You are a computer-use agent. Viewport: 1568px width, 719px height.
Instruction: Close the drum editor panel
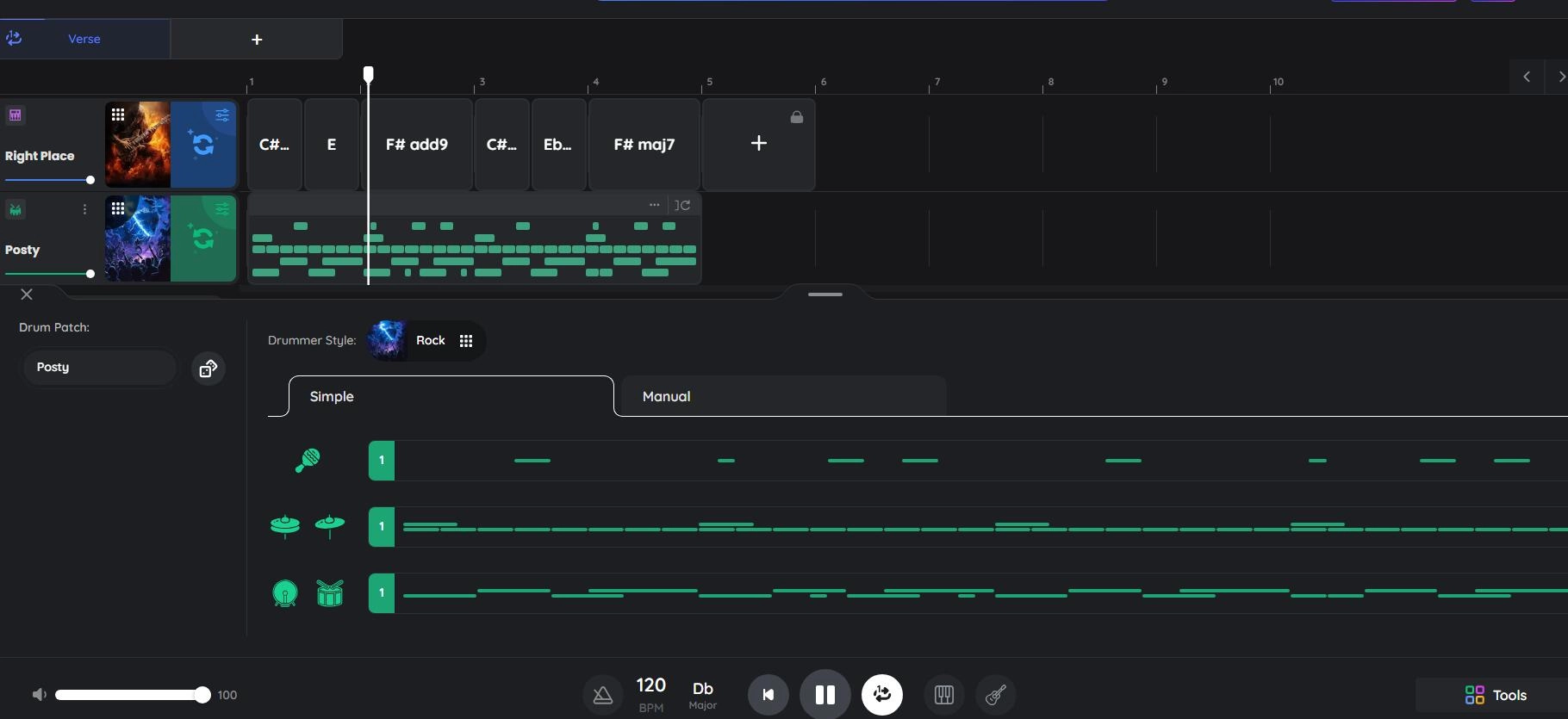coord(27,294)
